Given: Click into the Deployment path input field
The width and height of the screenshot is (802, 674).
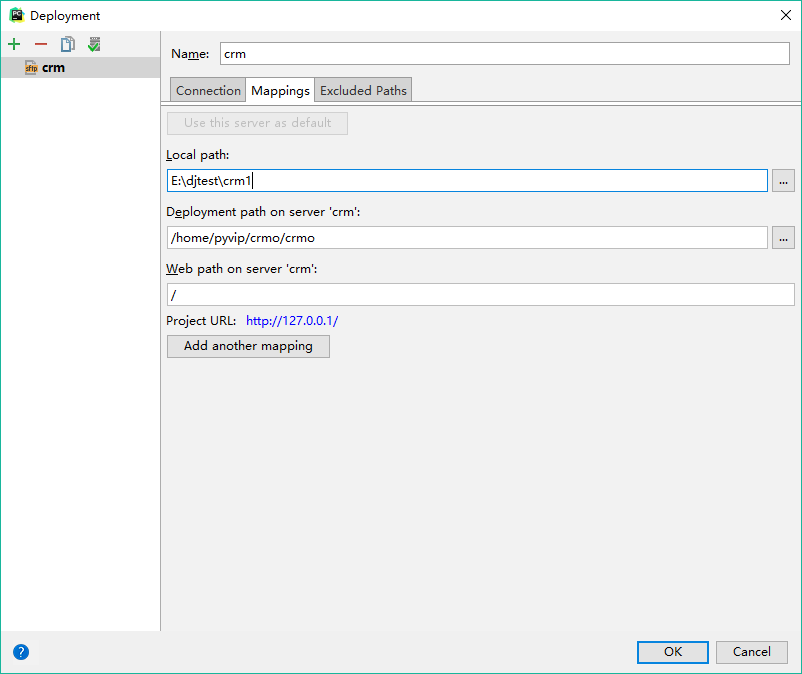Looking at the screenshot, I should 467,238.
